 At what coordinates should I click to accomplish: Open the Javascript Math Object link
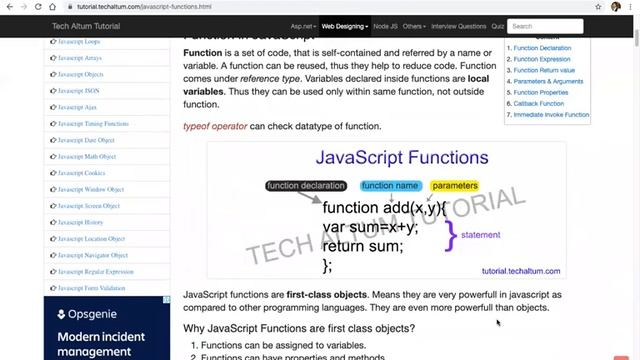click(x=87, y=156)
